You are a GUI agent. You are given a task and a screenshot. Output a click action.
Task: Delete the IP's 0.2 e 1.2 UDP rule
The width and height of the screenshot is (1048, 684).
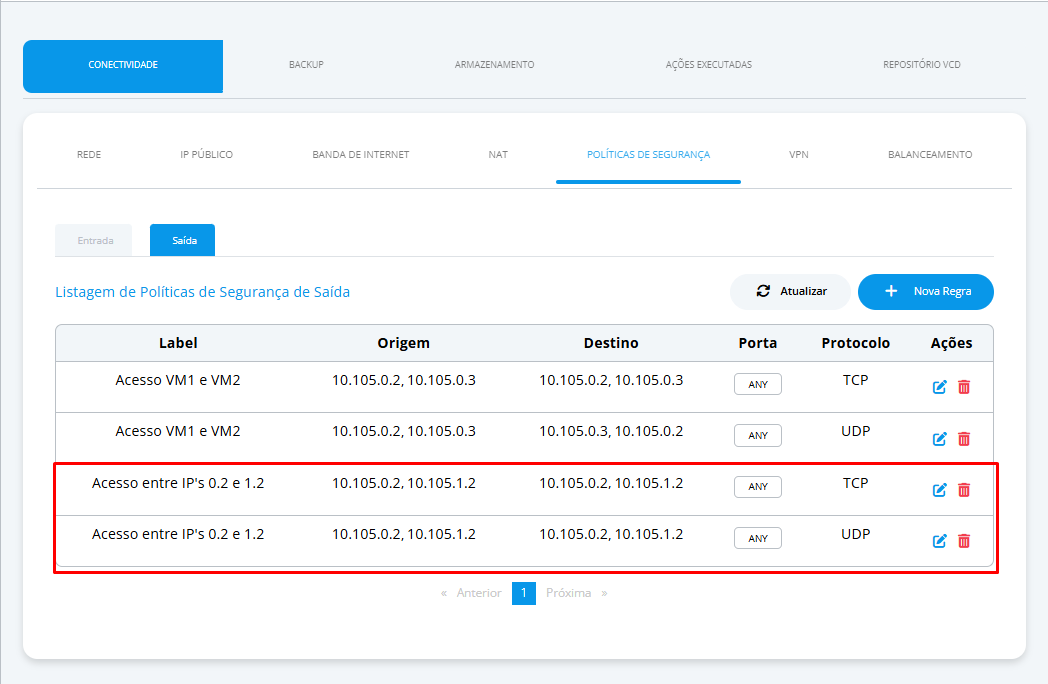(964, 541)
